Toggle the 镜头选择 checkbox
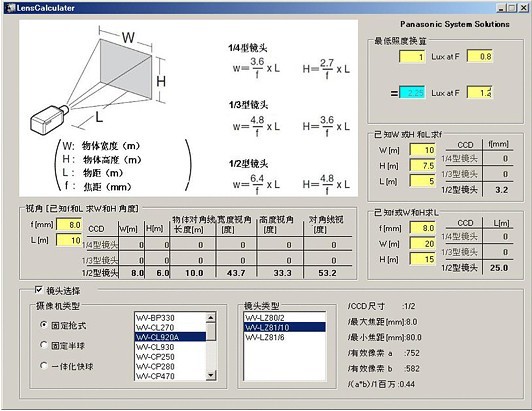The width and height of the screenshot is (532, 411). click(39, 290)
